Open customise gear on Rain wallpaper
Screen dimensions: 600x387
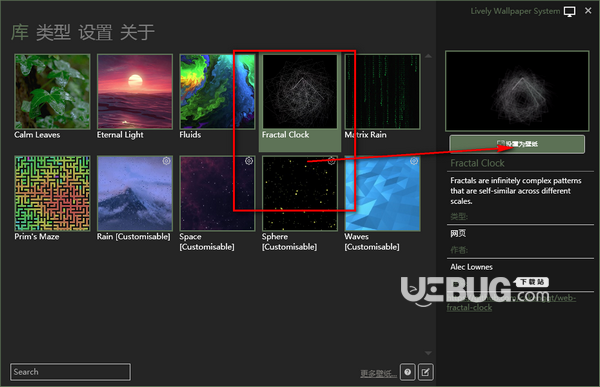pos(166,161)
